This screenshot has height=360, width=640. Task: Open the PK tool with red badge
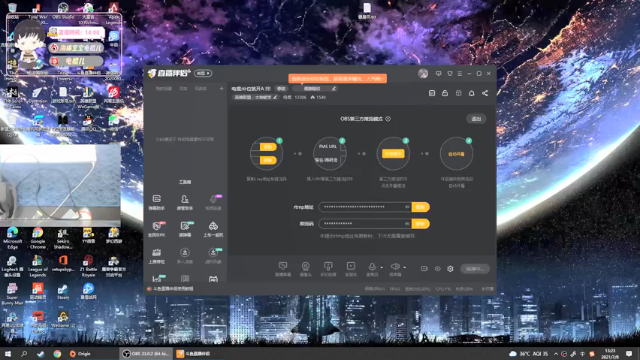tap(156, 229)
